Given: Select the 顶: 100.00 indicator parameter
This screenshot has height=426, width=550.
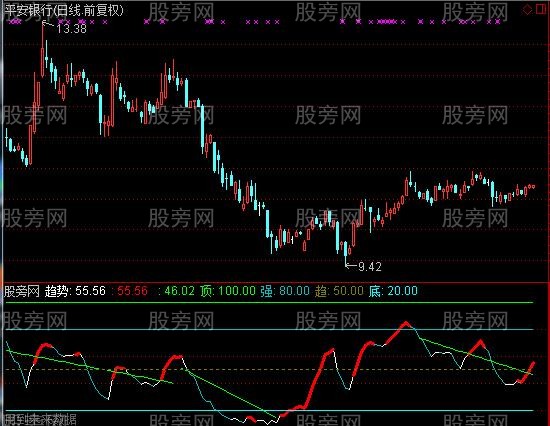Looking at the screenshot, I should coord(228,291).
